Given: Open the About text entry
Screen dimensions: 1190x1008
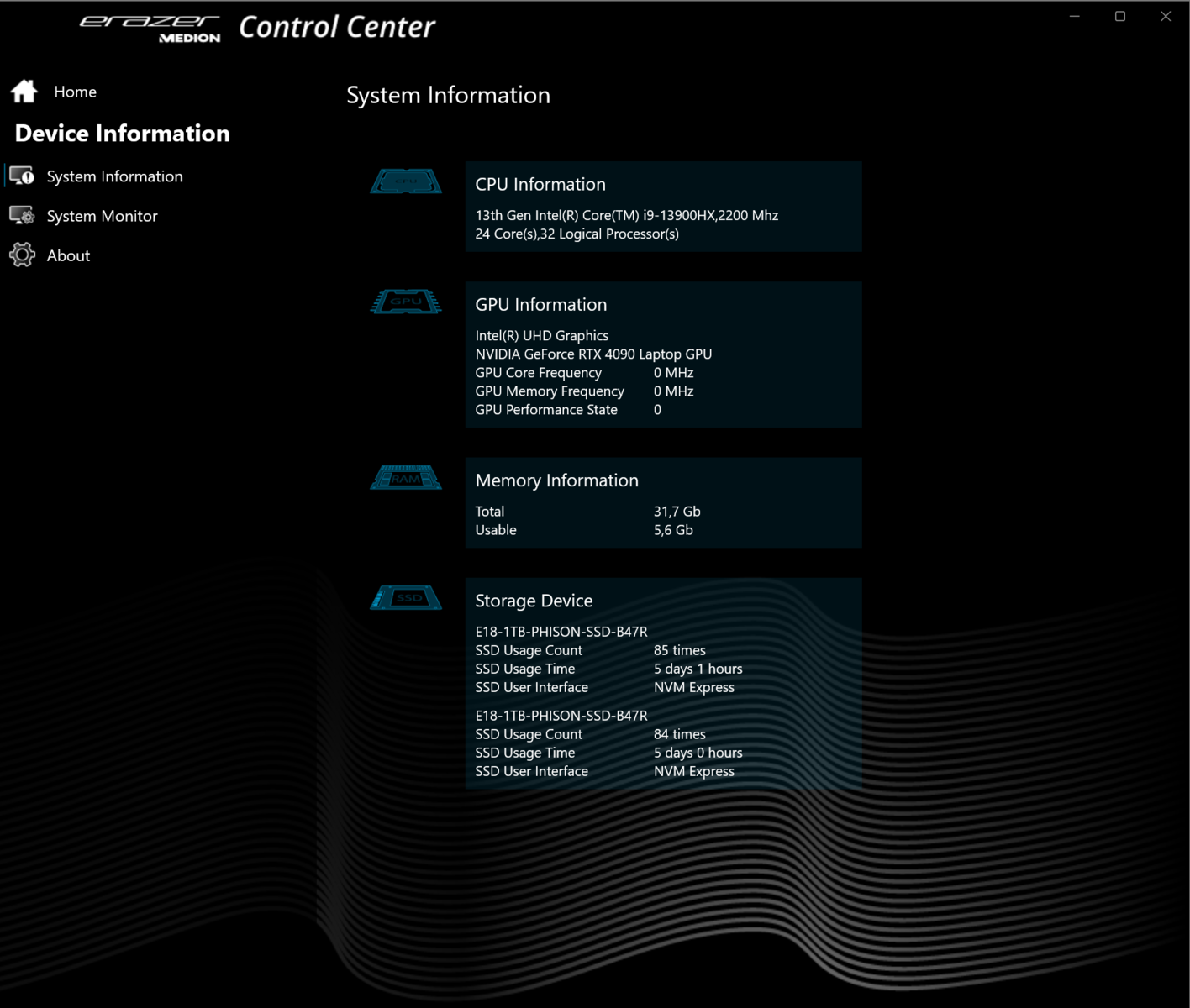Looking at the screenshot, I should [x=68, y=255].
